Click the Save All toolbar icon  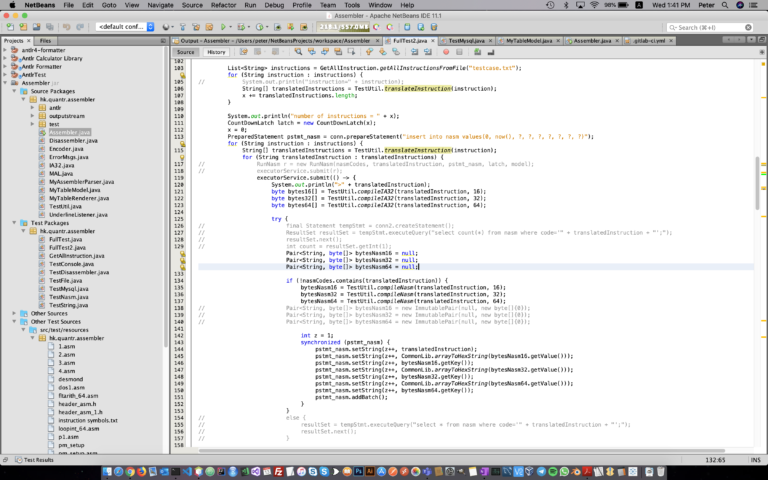click(49, 27)
